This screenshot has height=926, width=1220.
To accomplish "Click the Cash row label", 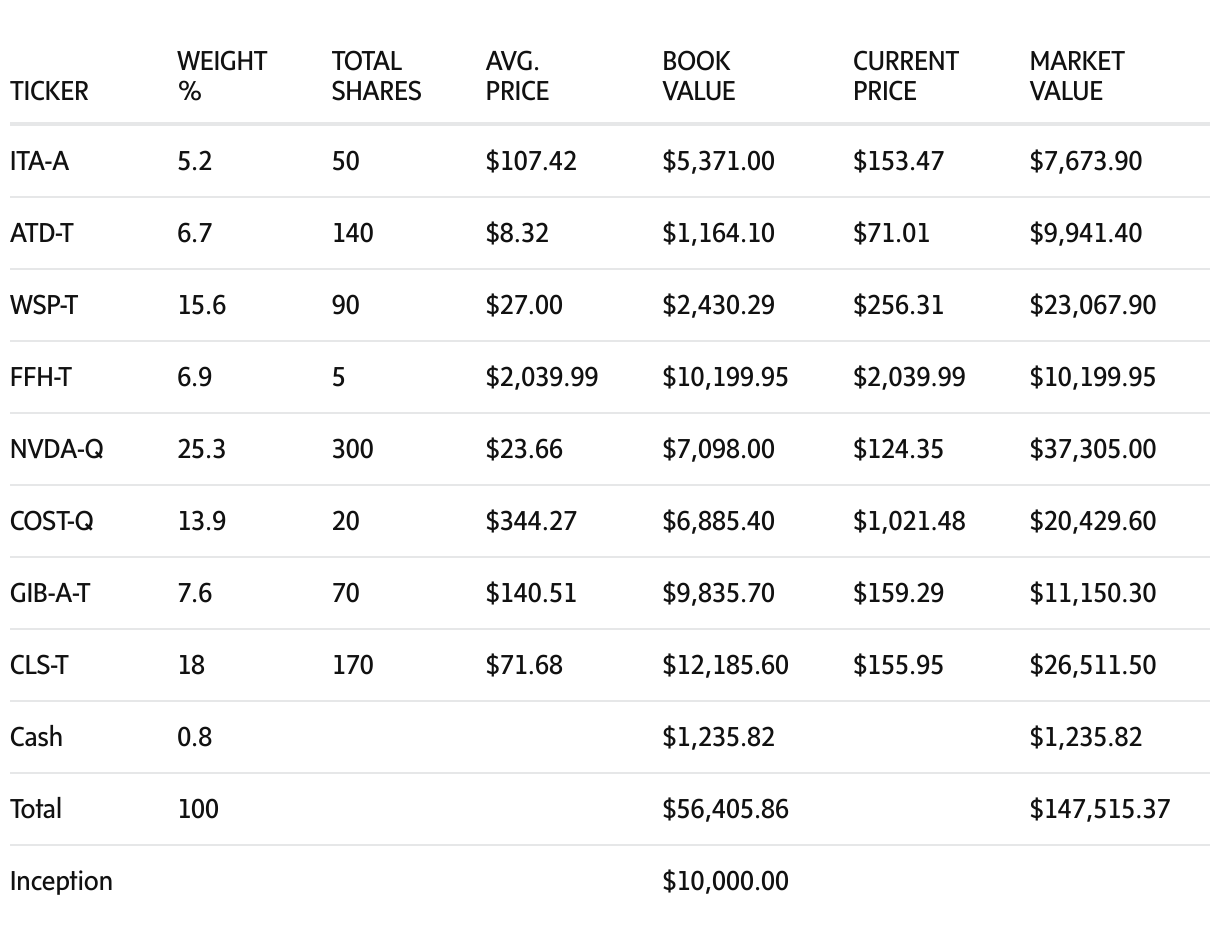I will pyautogui.click(x=36, y=737).
